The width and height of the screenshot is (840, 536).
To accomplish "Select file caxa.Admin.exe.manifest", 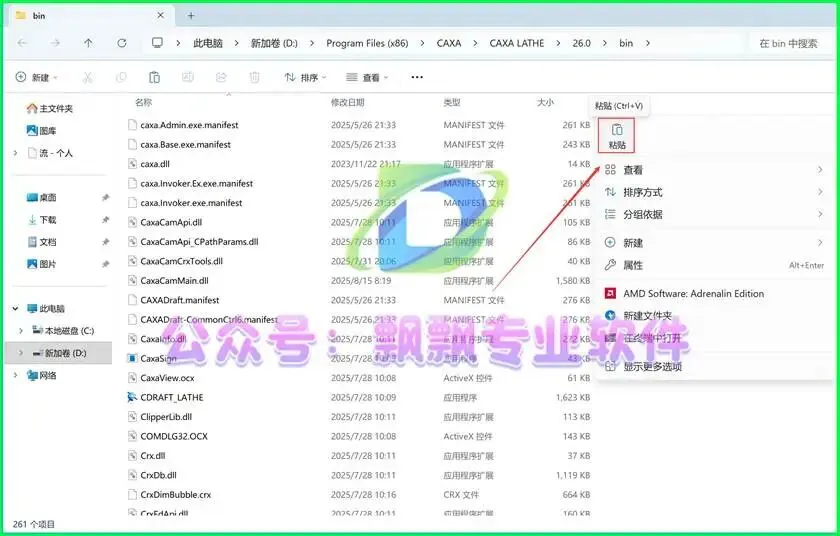I will [189, 125].
